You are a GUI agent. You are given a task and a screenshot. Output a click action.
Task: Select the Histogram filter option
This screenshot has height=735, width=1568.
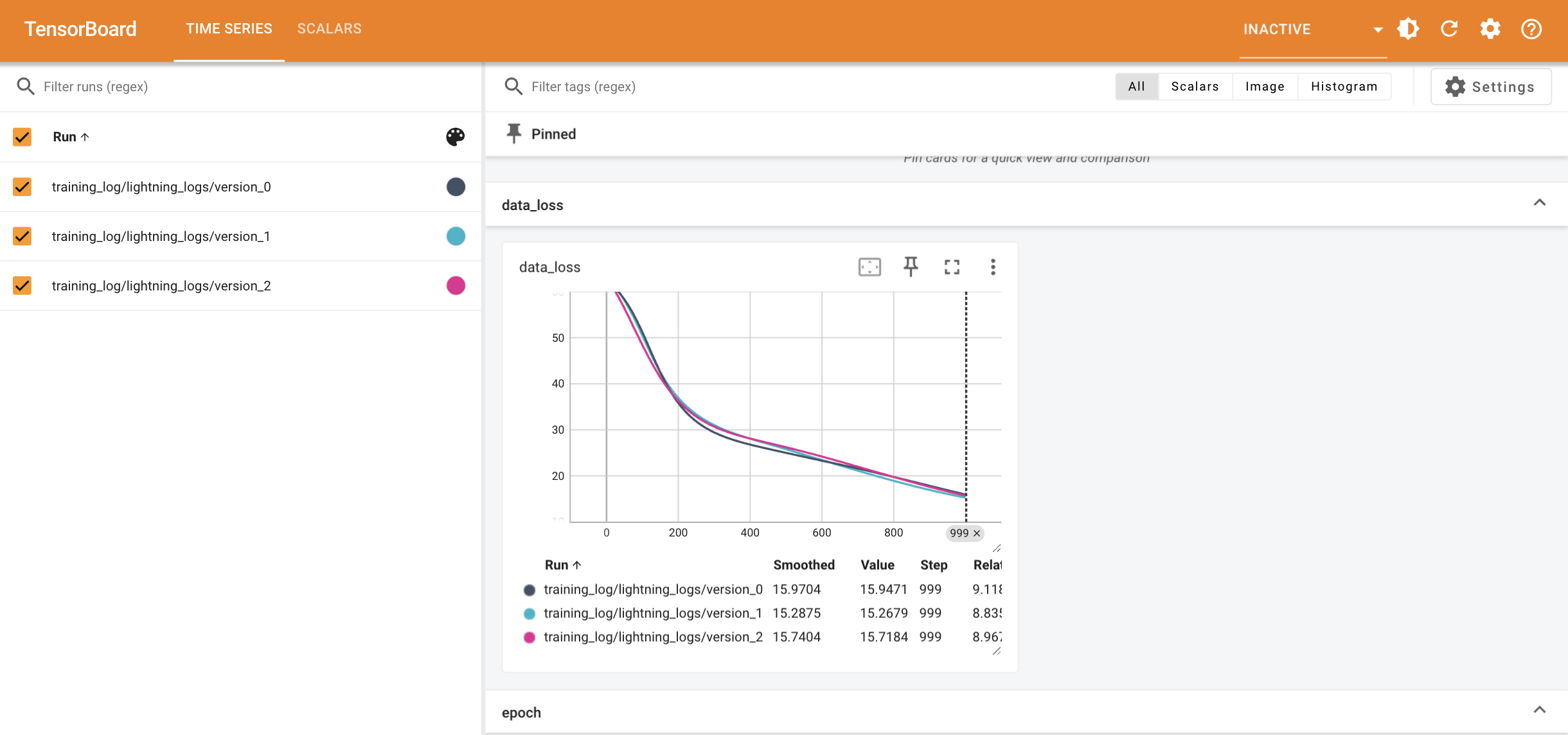pyautogui.click(x=1344, y=87)
